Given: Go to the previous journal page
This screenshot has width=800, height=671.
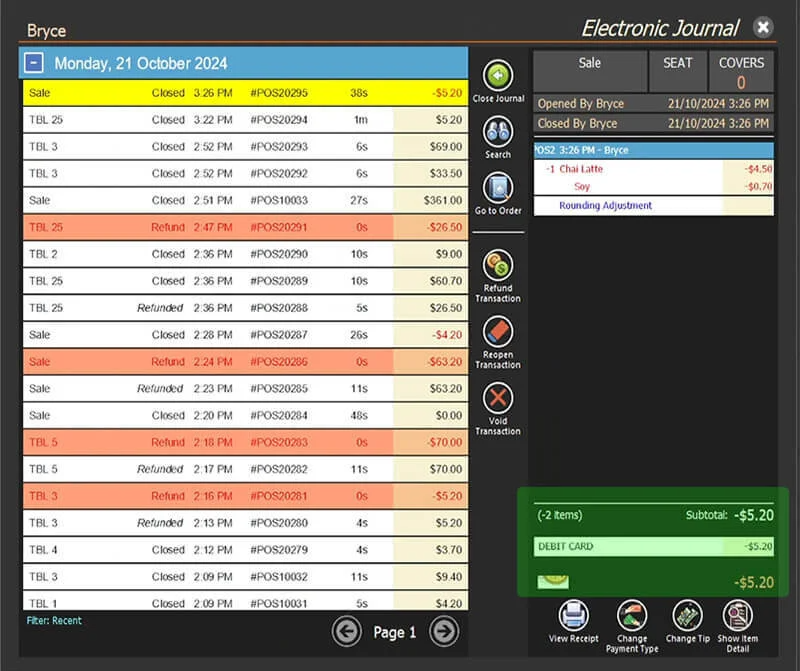Looking at the screenshot, I should tap(347, 632).
